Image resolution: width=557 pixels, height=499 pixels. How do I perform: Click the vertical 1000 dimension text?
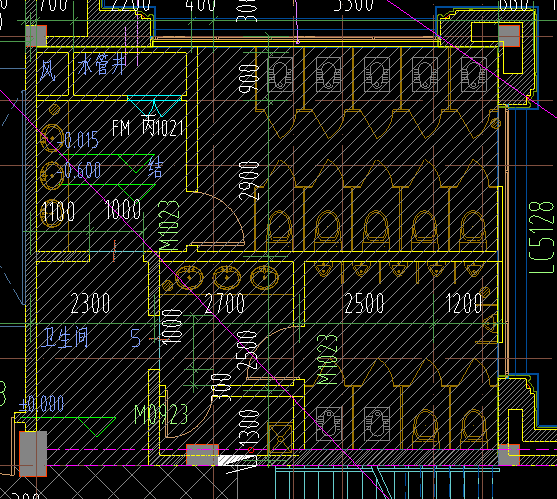click(x=173, y=326)
